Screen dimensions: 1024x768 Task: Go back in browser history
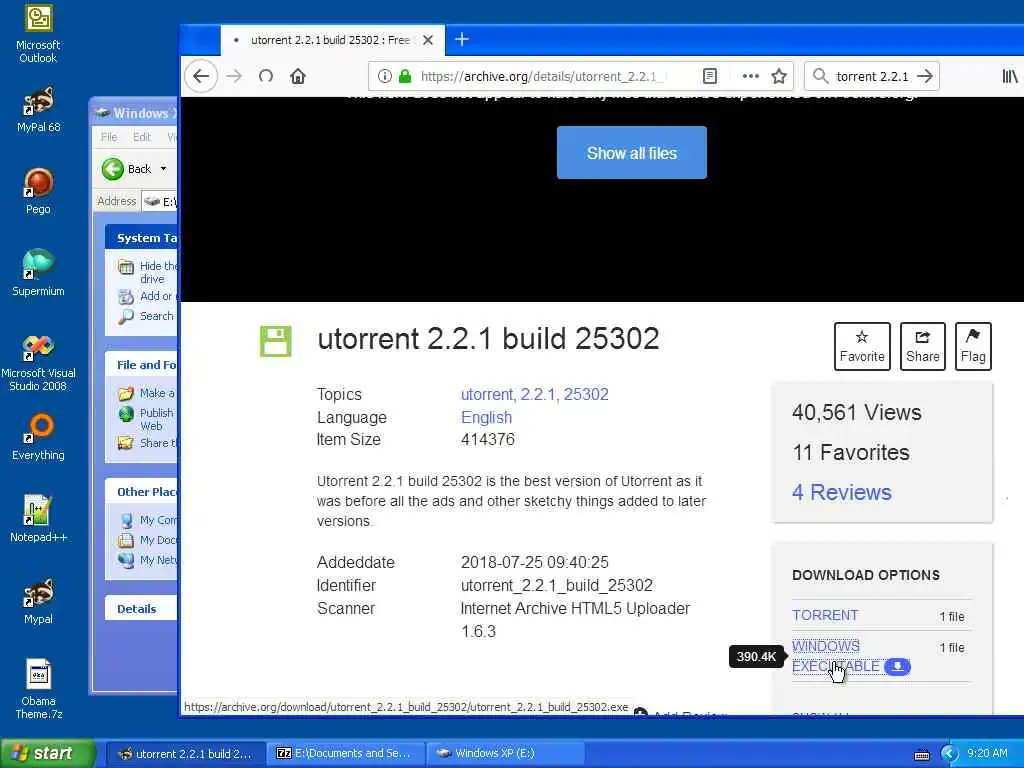point(201,76)
